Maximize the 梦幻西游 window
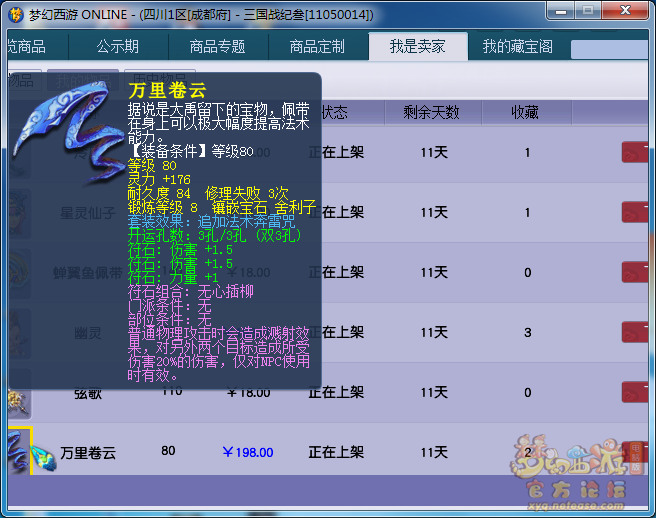The width and height of the screenshot is (656, 518). click(x=588, y=11)
